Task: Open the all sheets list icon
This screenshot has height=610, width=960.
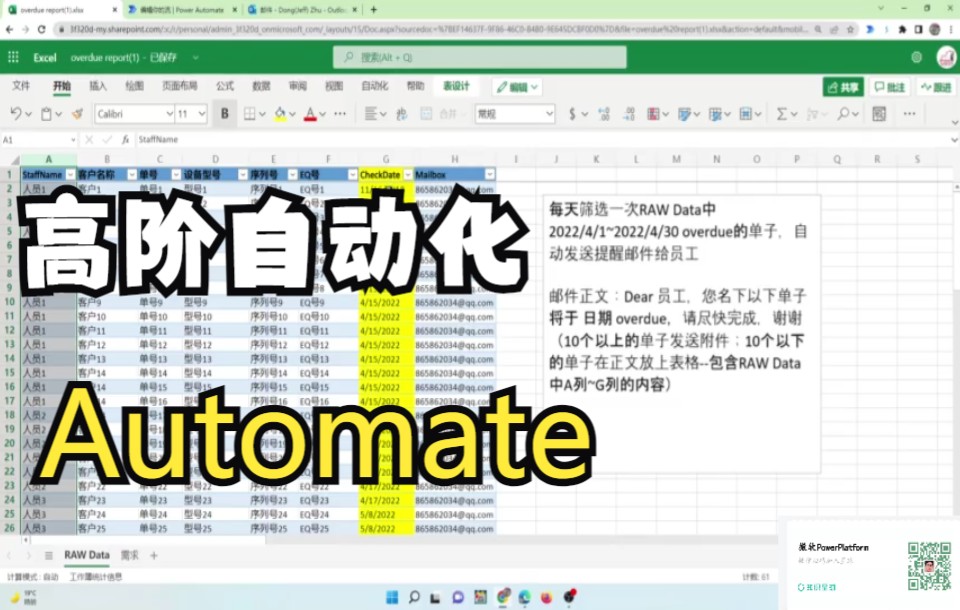Action: 48,555
